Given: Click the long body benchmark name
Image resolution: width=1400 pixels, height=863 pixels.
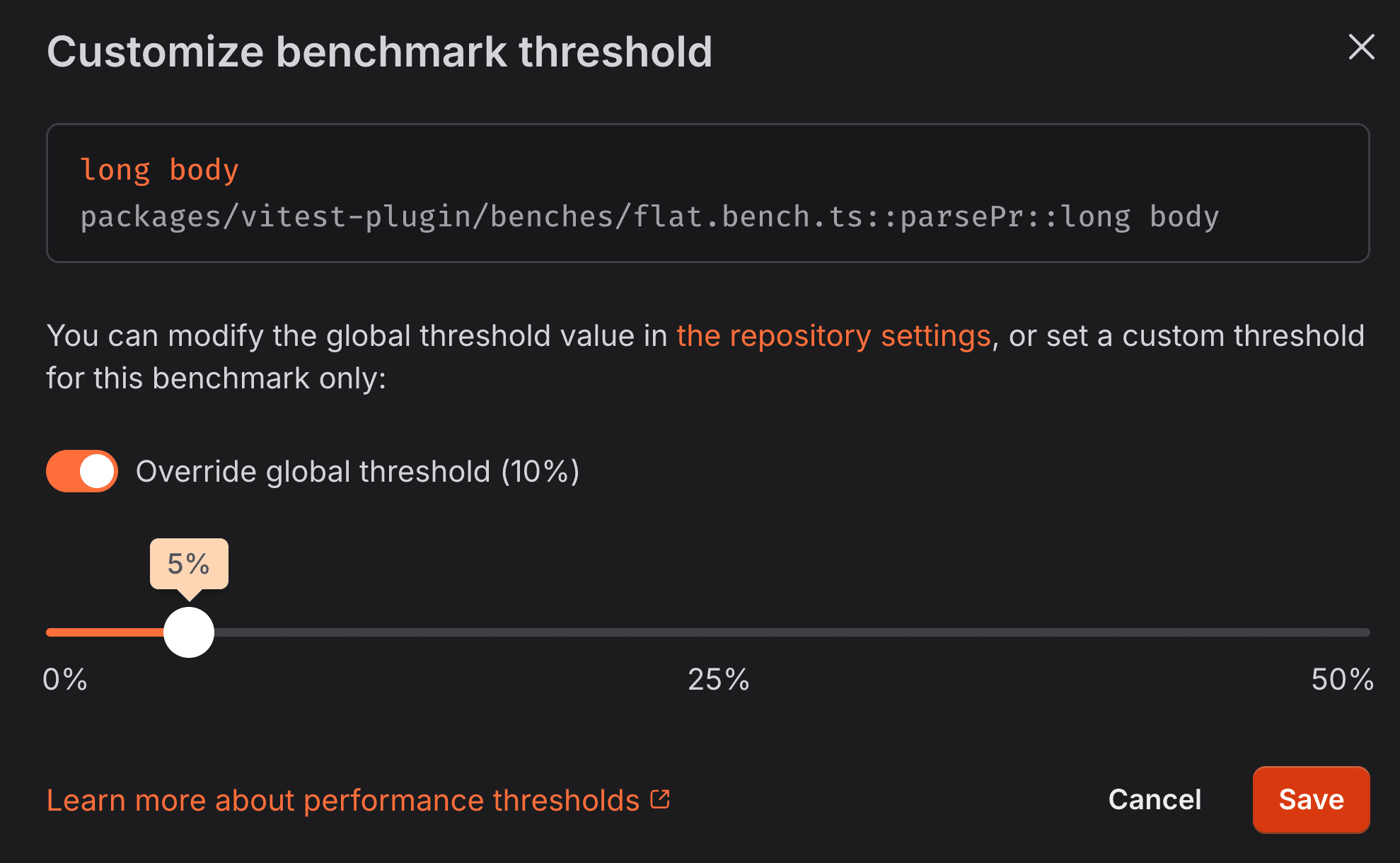Looking at the screenshot, I should 158,168.
